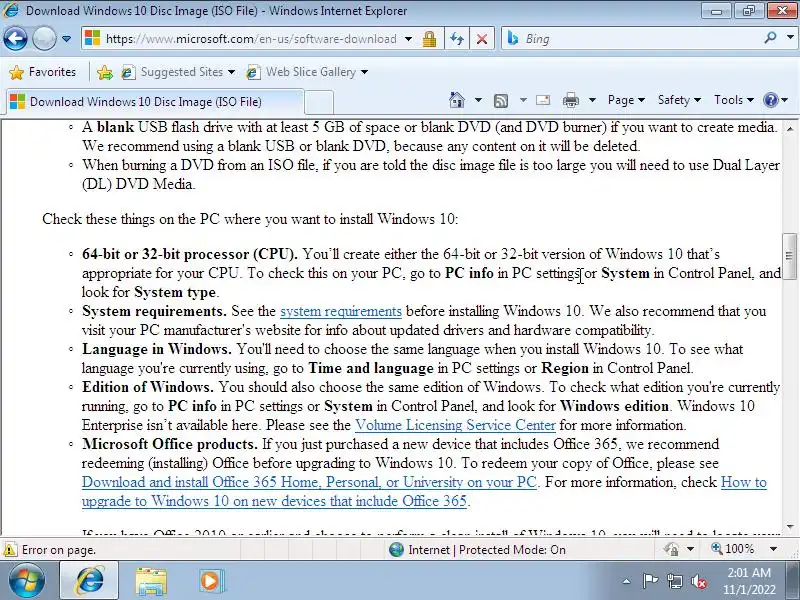Image resolution: width=800 pixels, height=600 pixels.
Task: Click the Refresh page icon
Action: [457, 39]
